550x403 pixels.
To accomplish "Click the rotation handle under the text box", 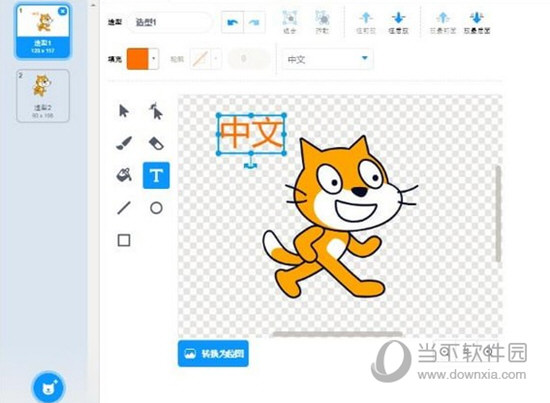I will (250, 165).
